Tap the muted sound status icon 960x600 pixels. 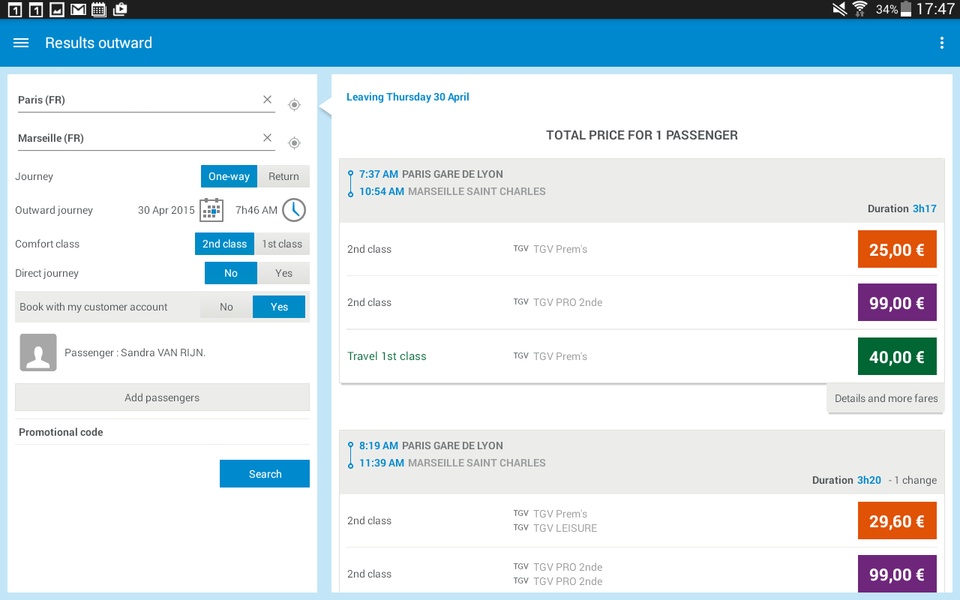(839, 9)
